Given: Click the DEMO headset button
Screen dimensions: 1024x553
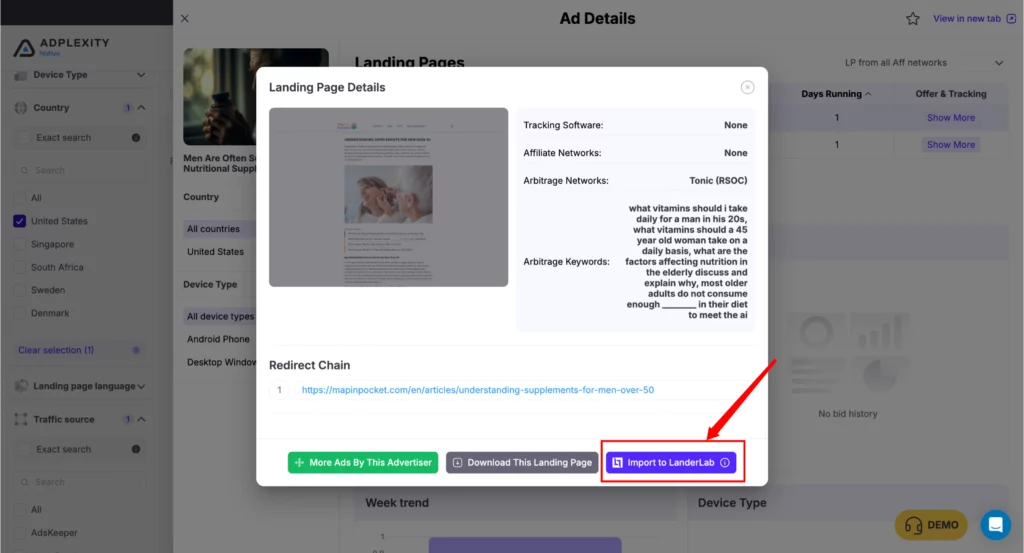Looking at the screenshot, I should [x=931, y=525].
